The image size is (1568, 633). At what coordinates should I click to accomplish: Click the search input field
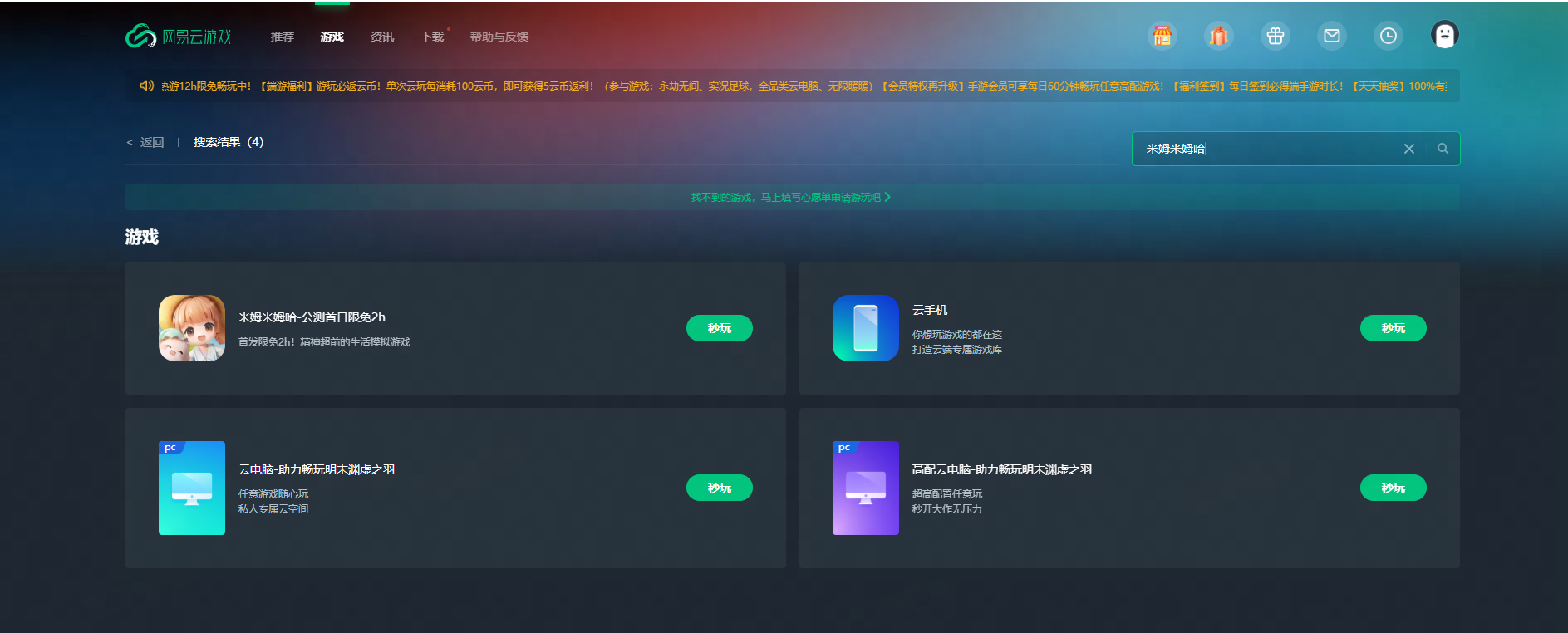(1263, 149)
